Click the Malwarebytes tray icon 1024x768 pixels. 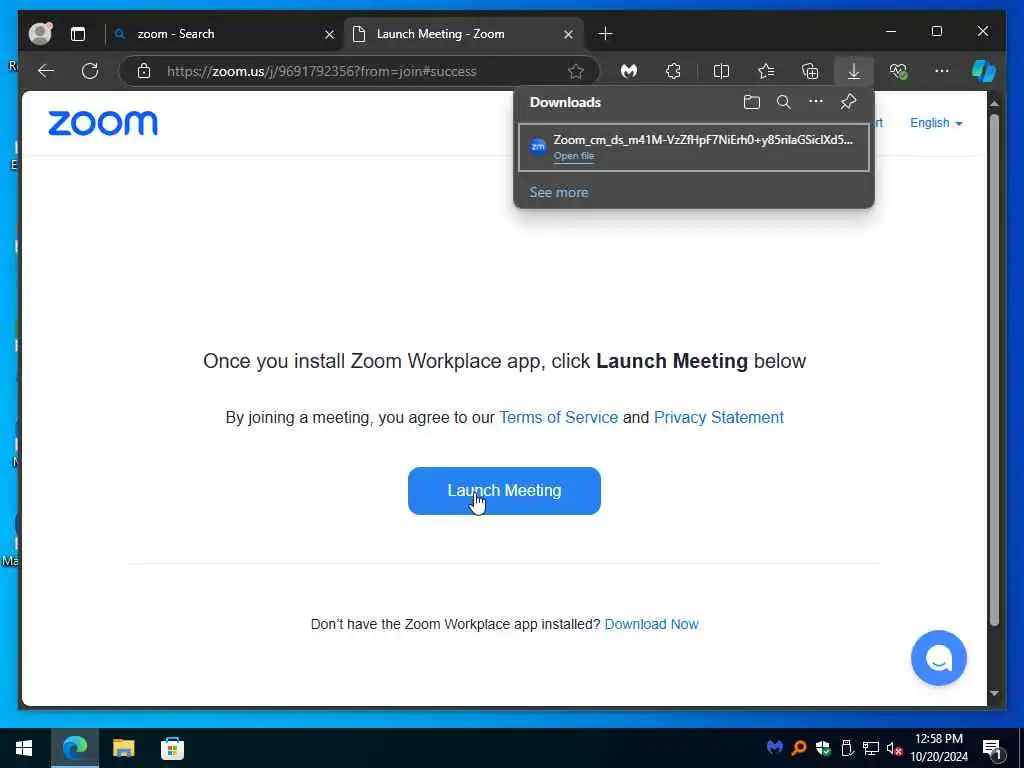pyautogui.click(x=775, y=747)
